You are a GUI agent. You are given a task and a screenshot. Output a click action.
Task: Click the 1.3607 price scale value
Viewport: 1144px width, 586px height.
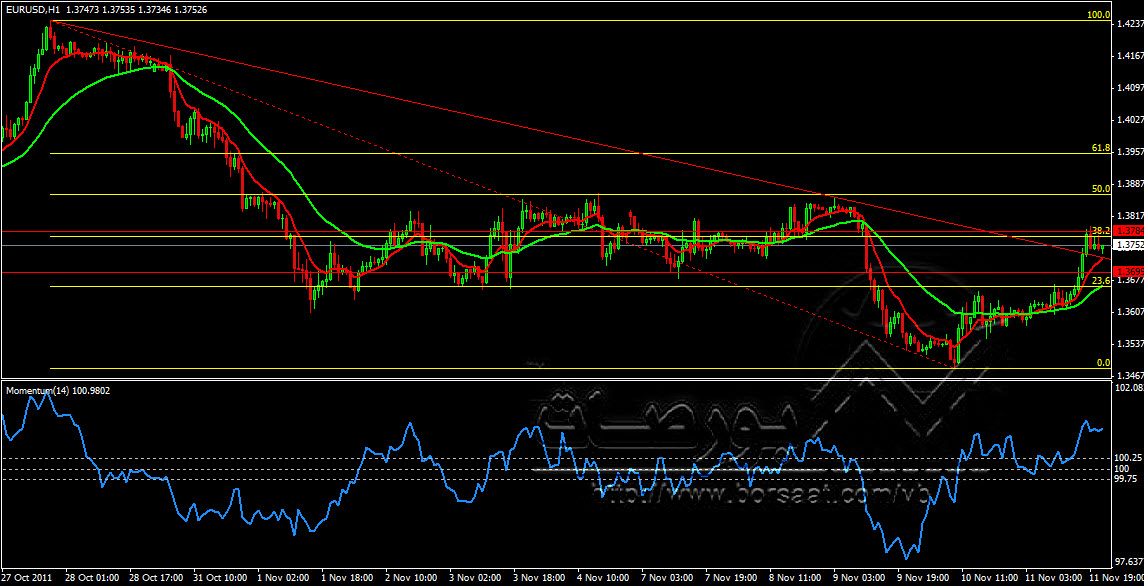click(1128, 312)
